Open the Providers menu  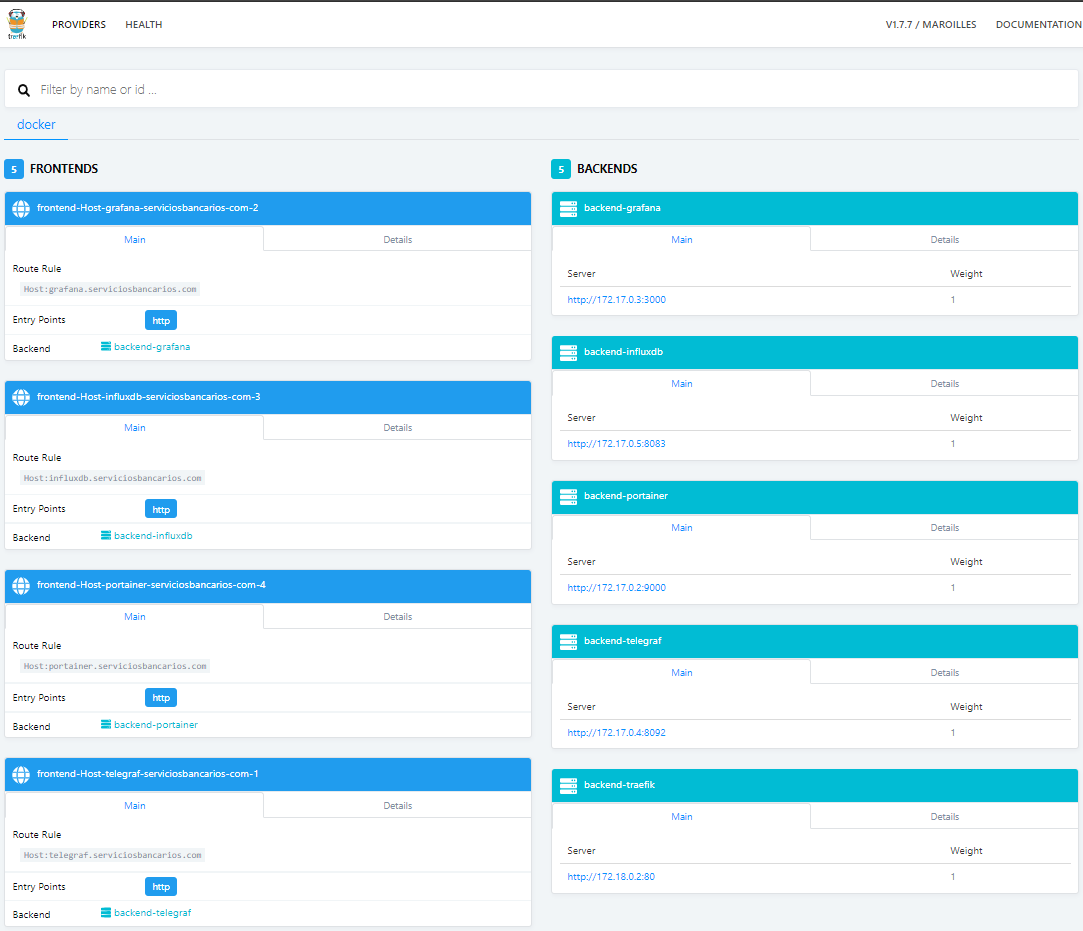pos(79,25)
